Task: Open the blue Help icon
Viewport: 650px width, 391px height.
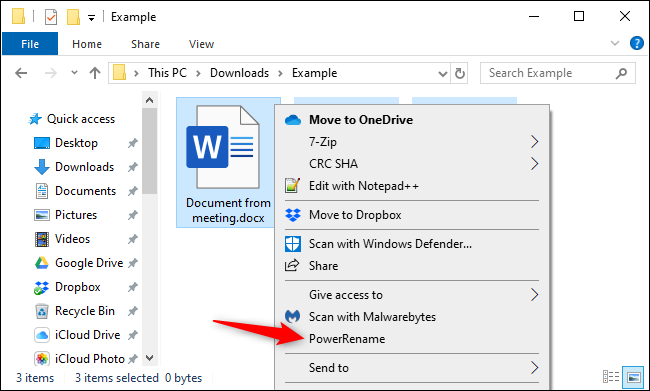Action: pos(636,43)
